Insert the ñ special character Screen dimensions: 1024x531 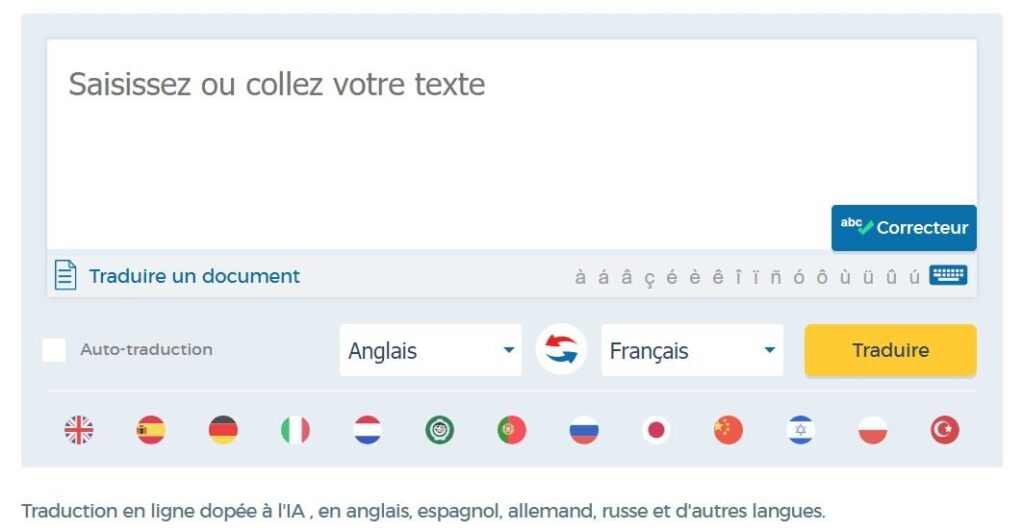pos(776,277)
